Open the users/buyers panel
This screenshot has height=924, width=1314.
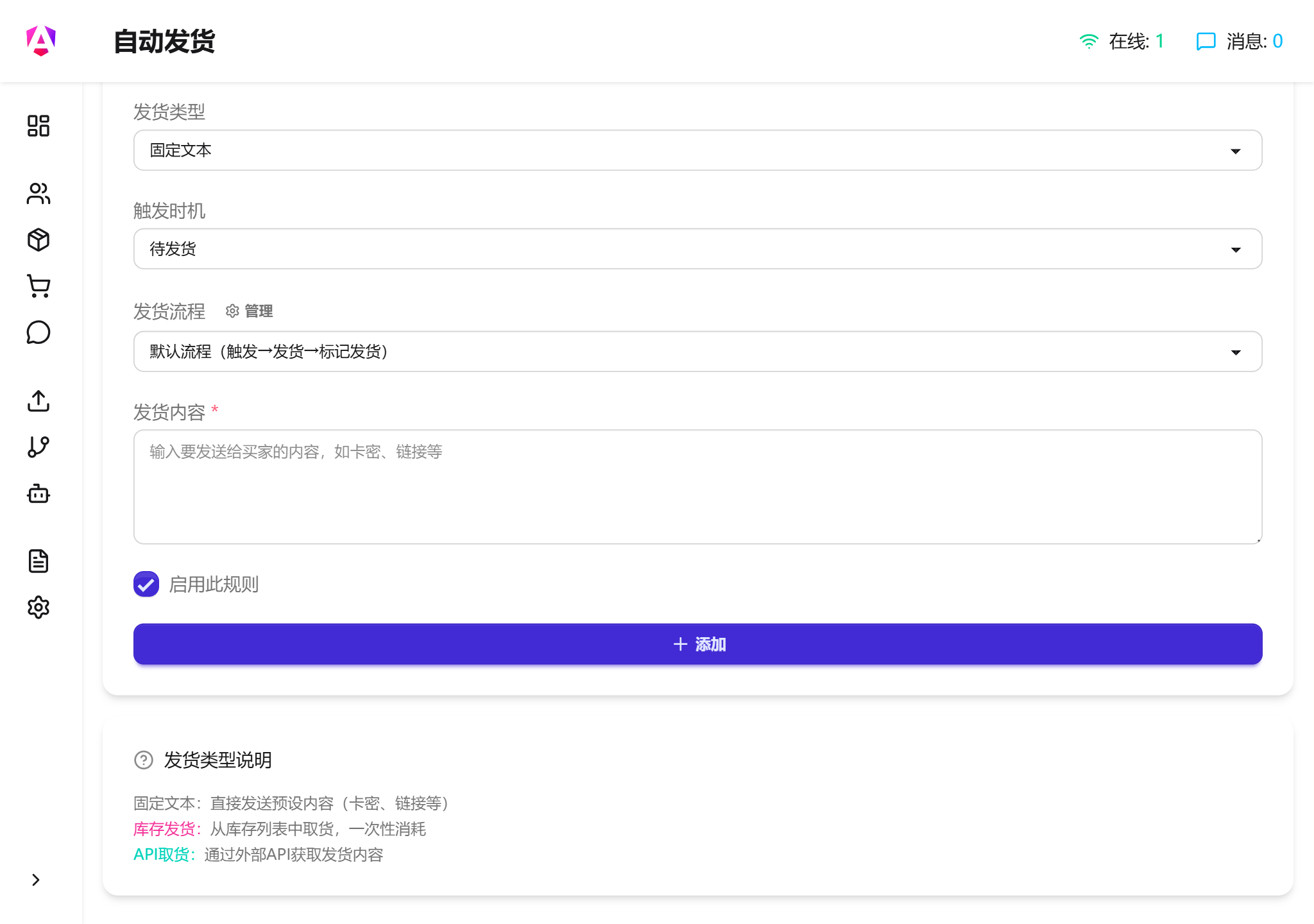(x=38, y=193)
